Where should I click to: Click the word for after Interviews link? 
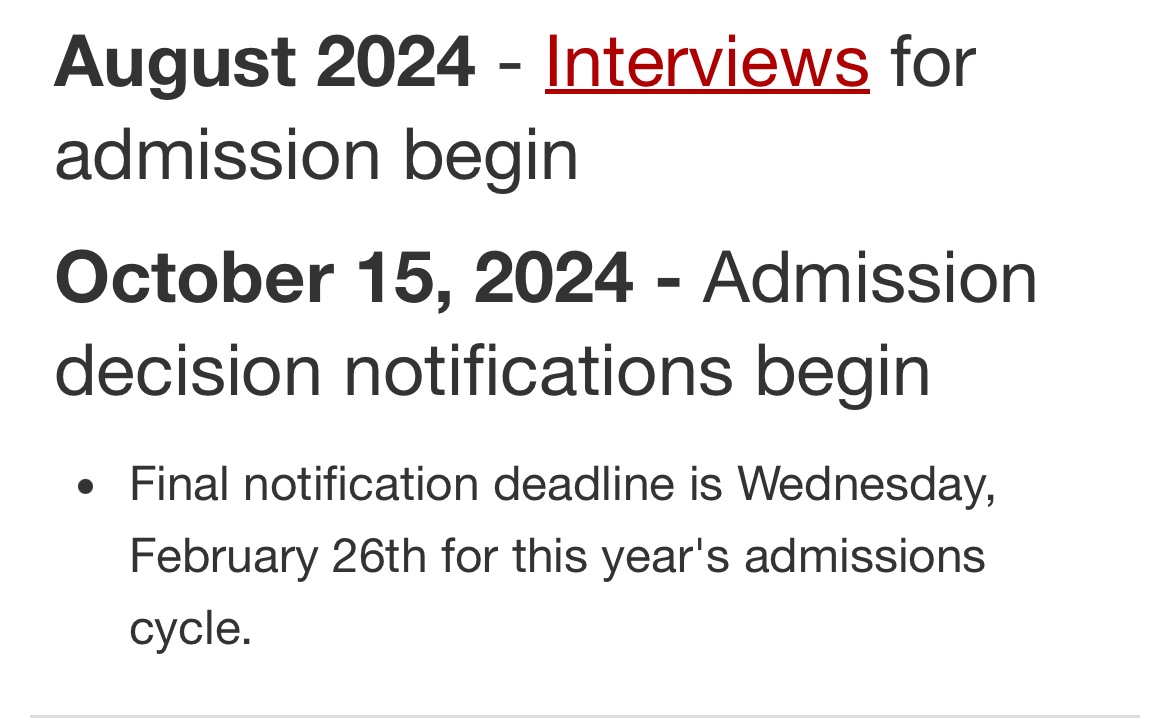933,63
